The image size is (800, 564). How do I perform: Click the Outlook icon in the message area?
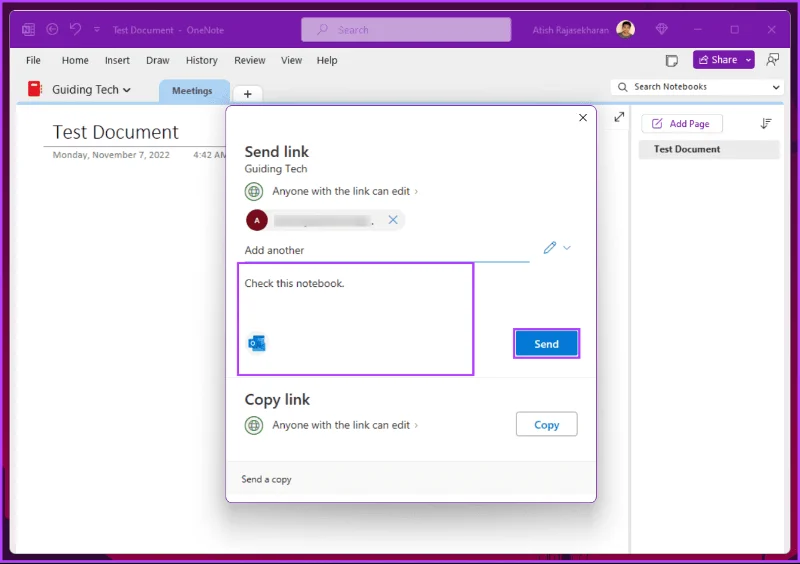[257, 343]
